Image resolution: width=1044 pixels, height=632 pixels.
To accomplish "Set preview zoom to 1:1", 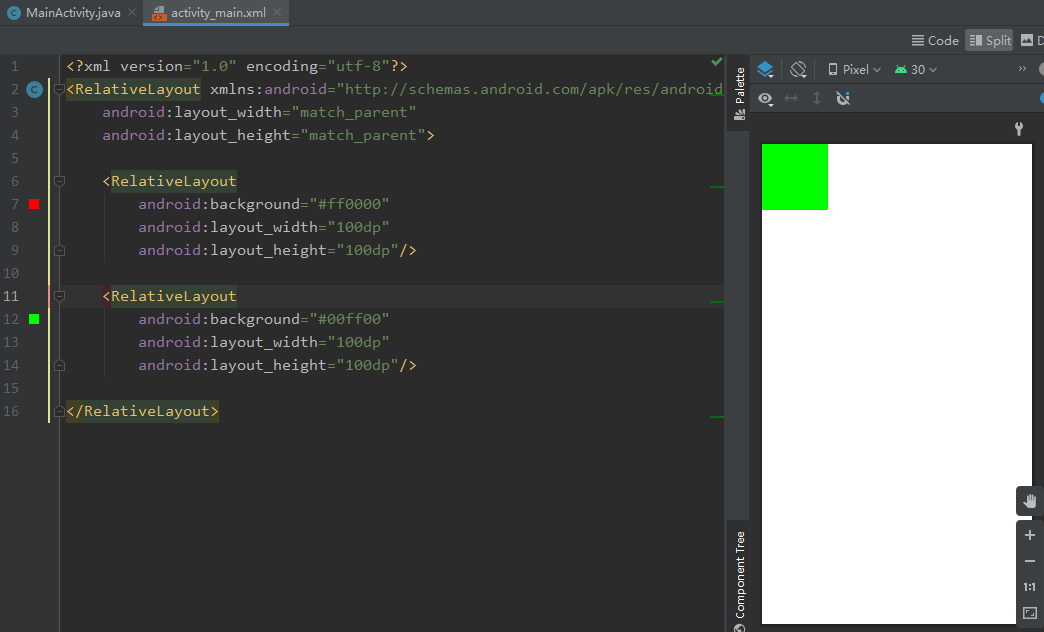I will pyautogui.click(x=1029, y=587).
